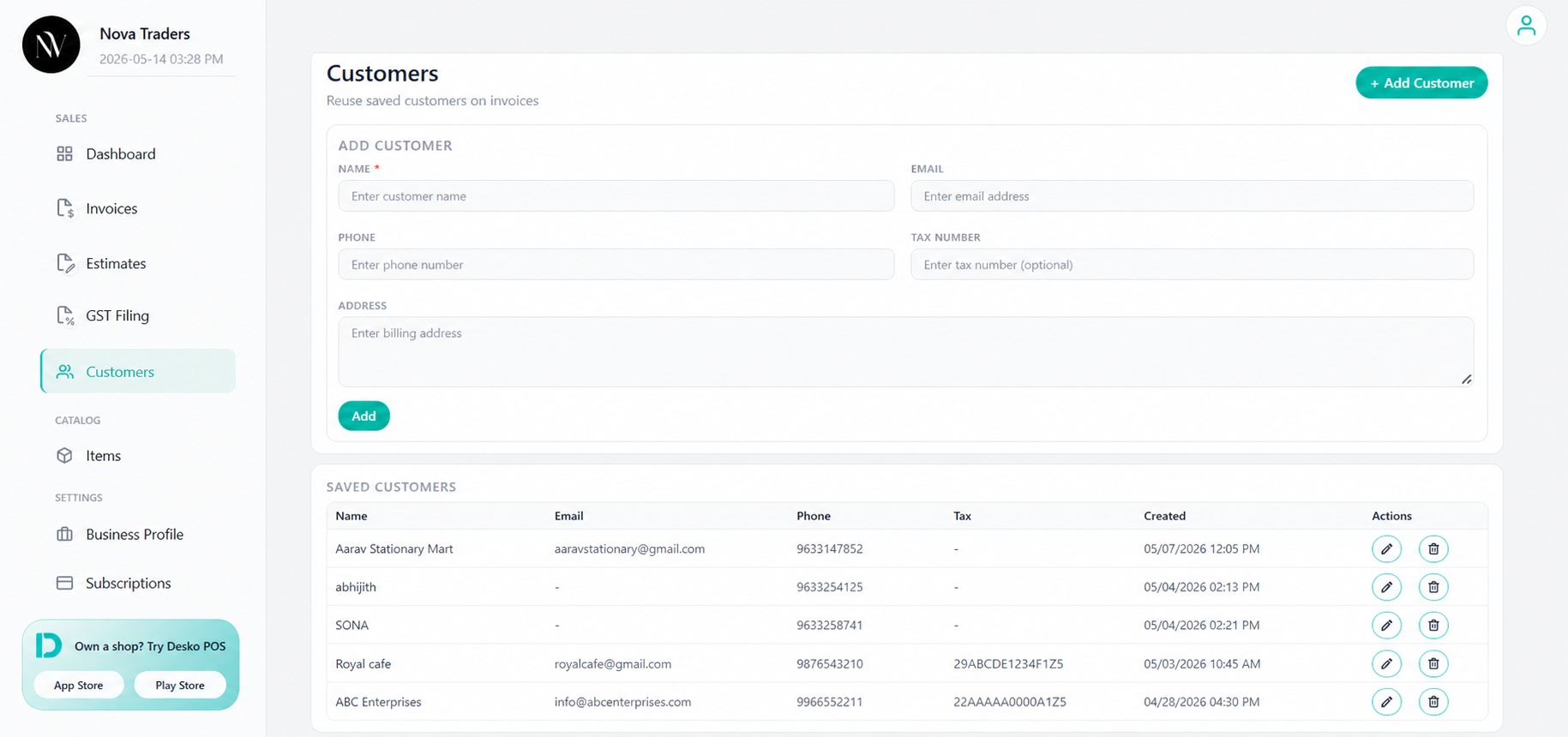This screenshot has height=737, width=1568.
Task: Click info@abcenterprises.com email cell
Action: (622, 702)
